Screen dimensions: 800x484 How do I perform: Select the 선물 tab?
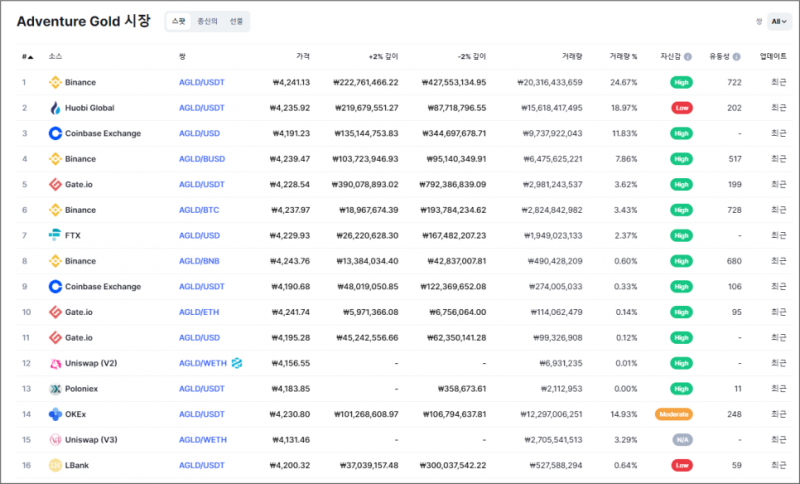(x=235, y=21)
